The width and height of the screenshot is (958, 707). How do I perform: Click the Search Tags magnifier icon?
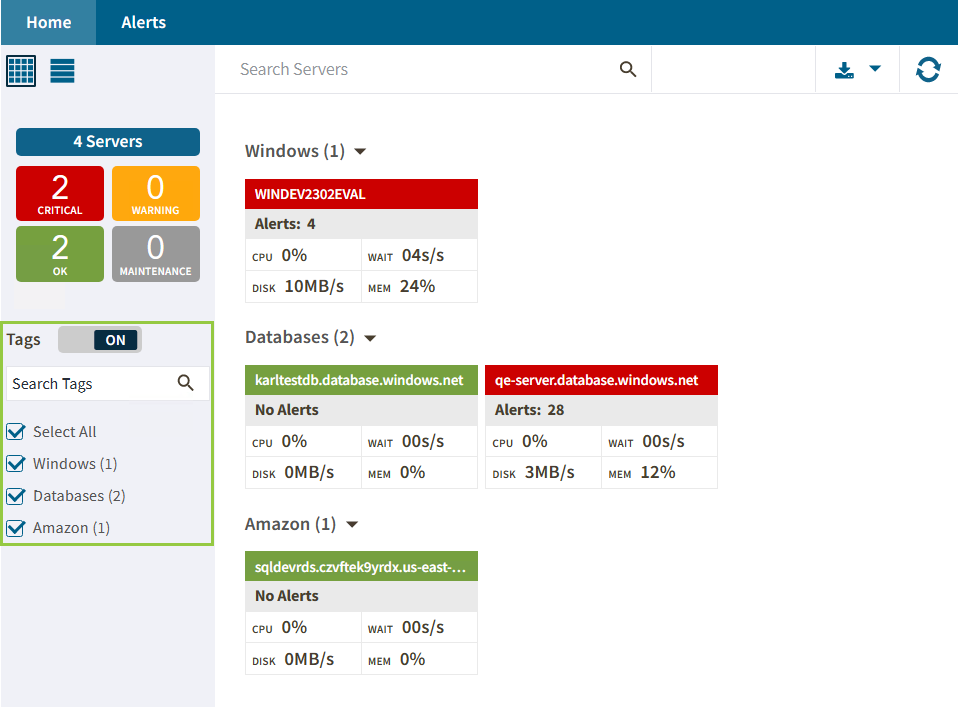[185, 383]
